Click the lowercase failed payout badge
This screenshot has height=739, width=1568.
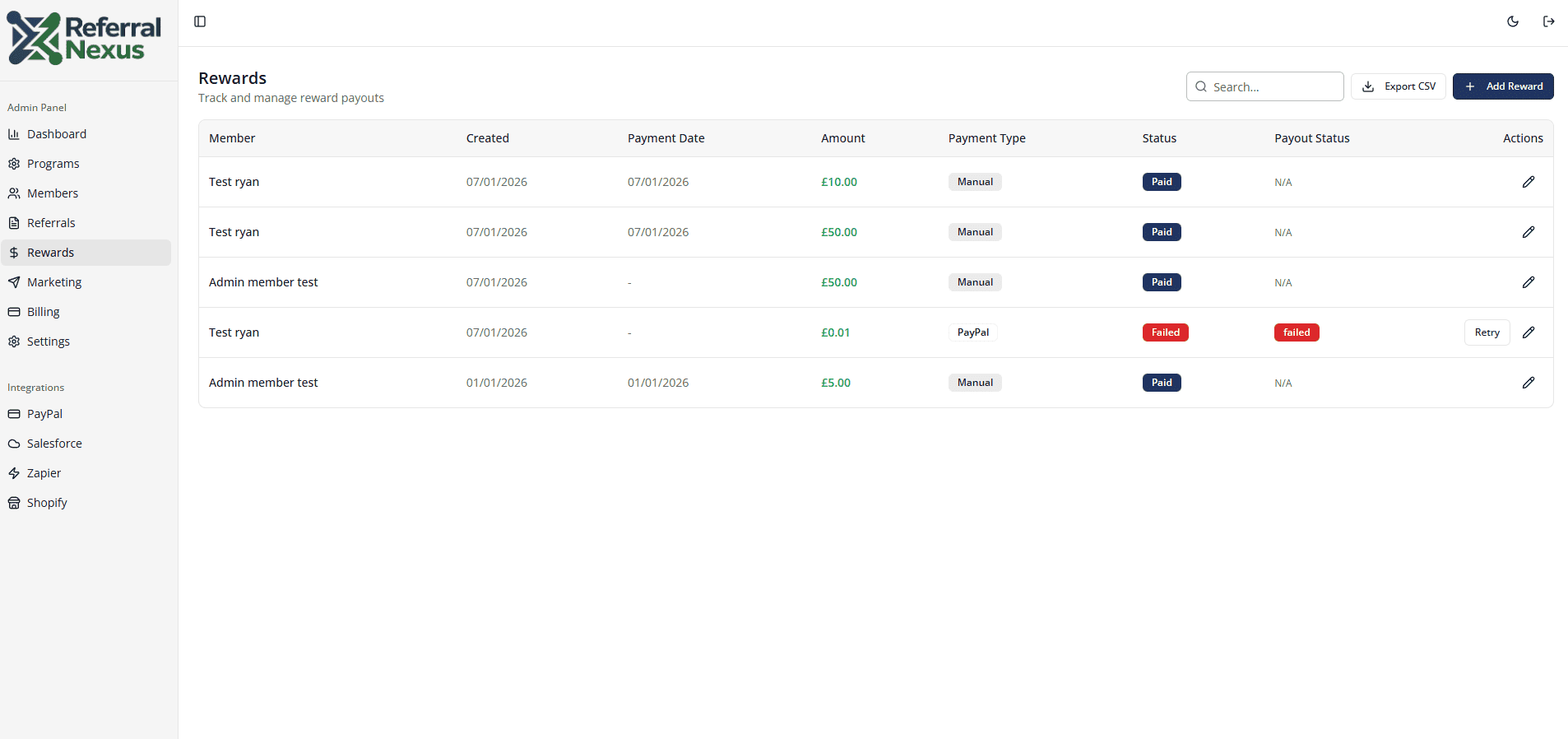[x=1297, y=332]
